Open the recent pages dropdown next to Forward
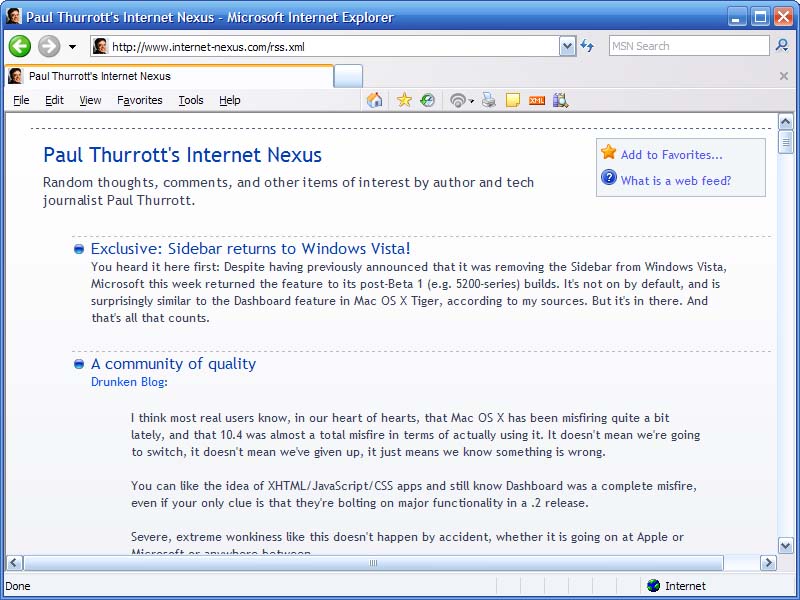Image resolution: width=800 pixels, height=600 pixels. tap(72, 46)
